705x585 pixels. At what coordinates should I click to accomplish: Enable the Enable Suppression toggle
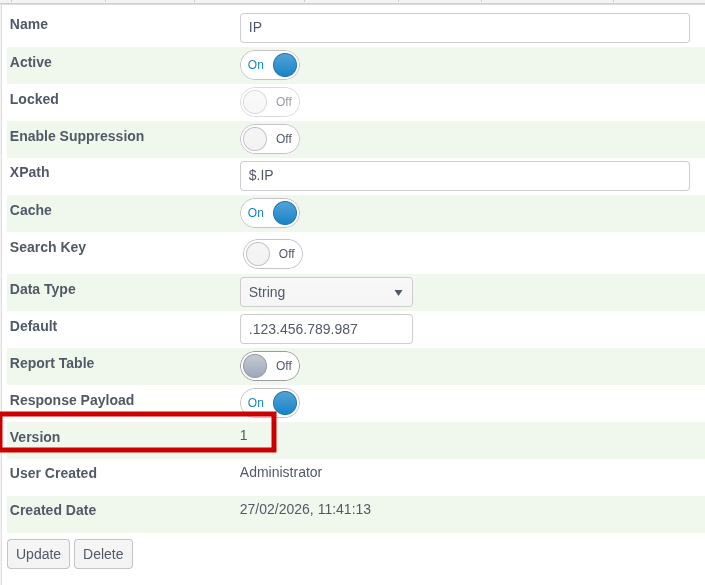coord(270,139)
